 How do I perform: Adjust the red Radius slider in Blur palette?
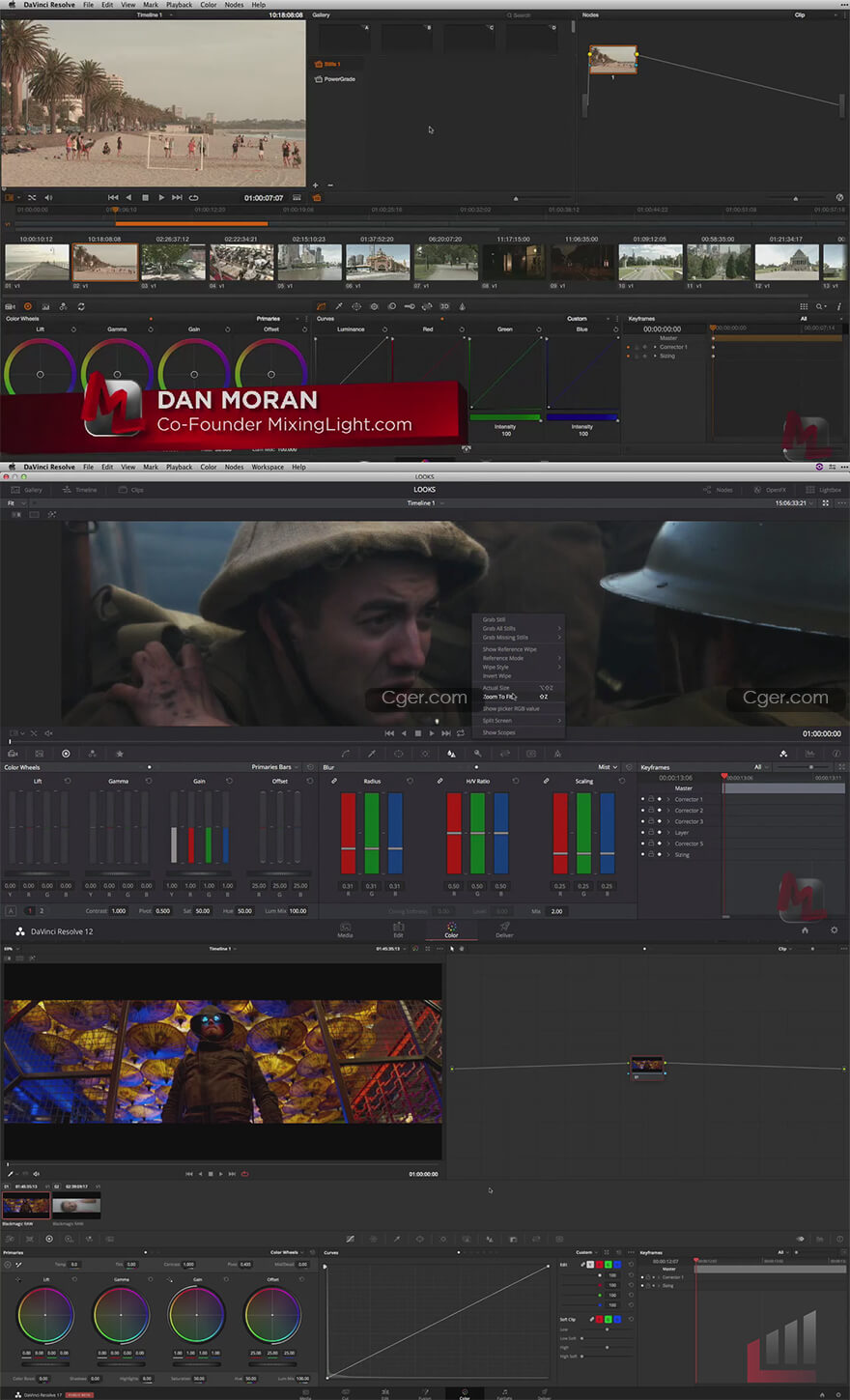(349, 833)
